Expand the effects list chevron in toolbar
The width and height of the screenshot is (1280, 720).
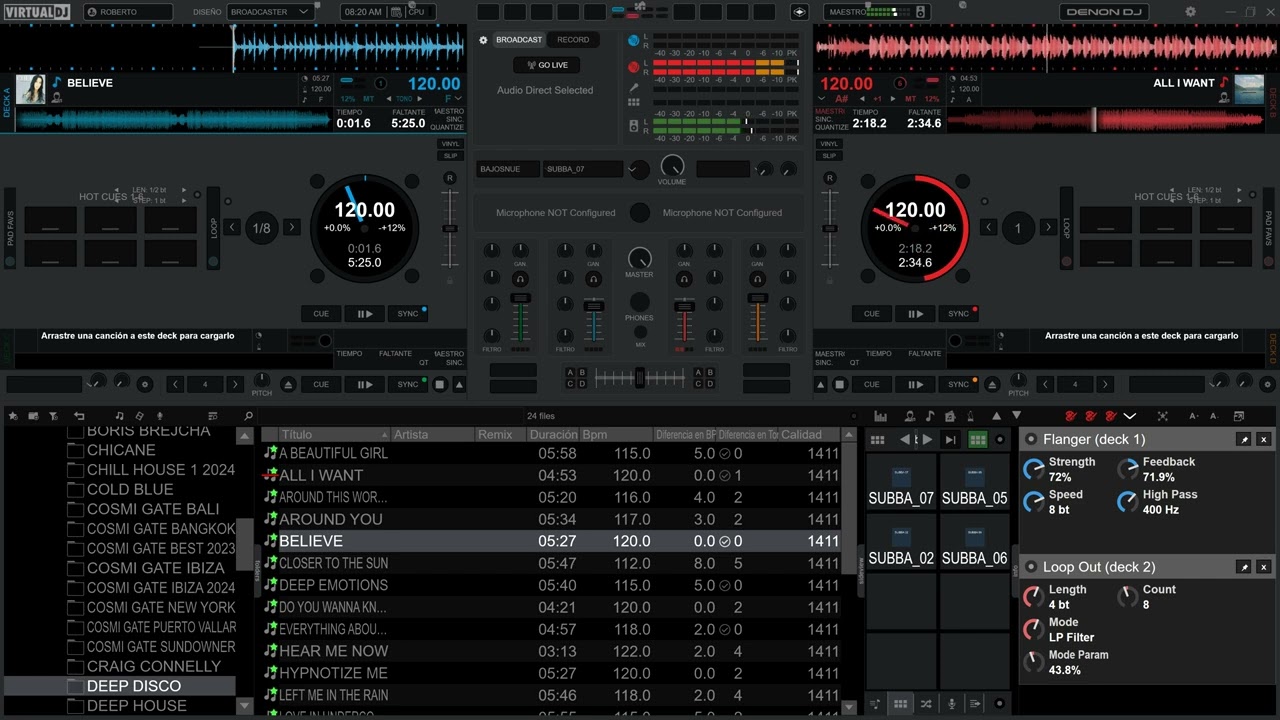point(1130,416)
